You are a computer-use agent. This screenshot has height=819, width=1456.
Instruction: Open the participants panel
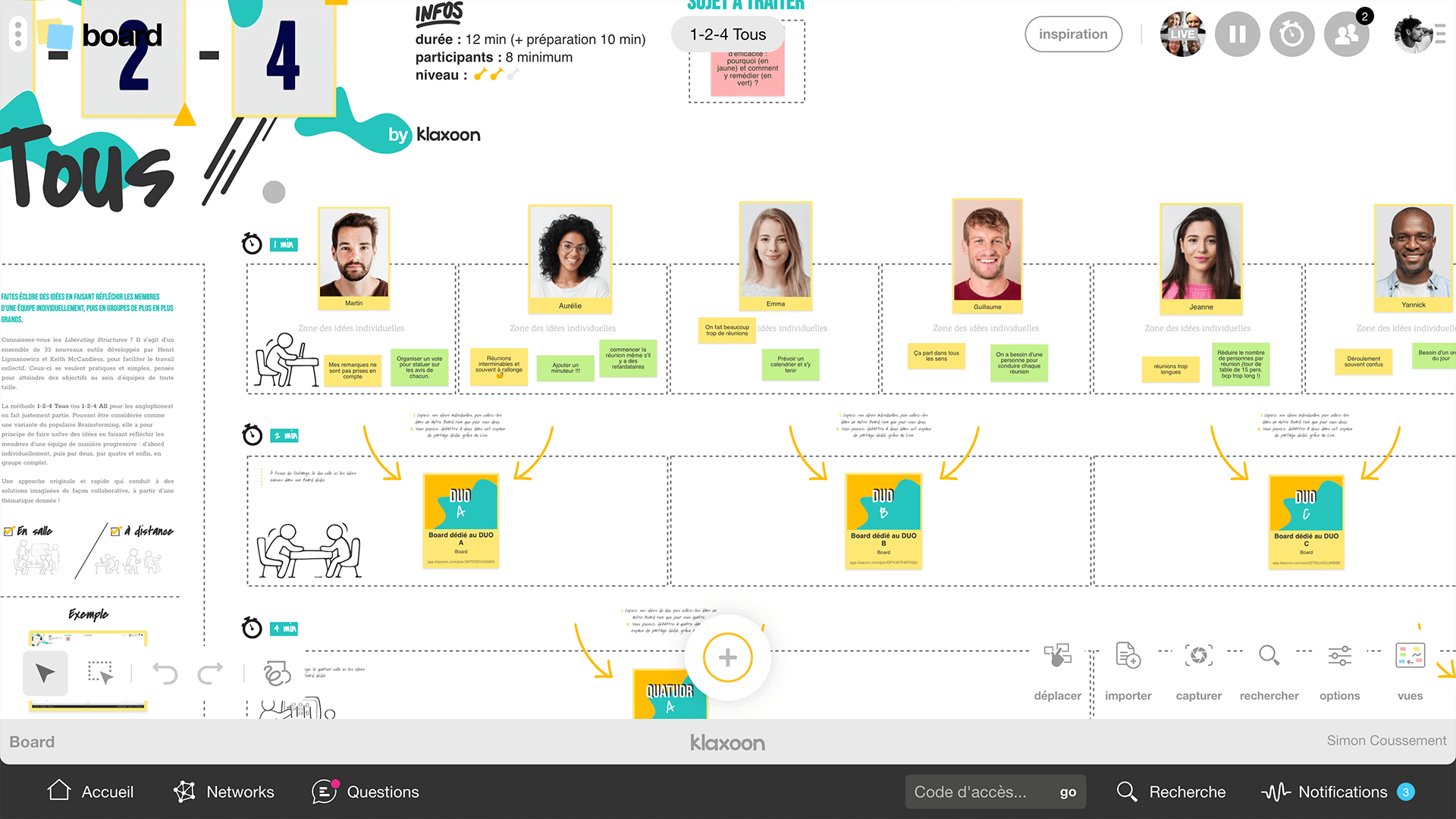[x=1346, y=34]
